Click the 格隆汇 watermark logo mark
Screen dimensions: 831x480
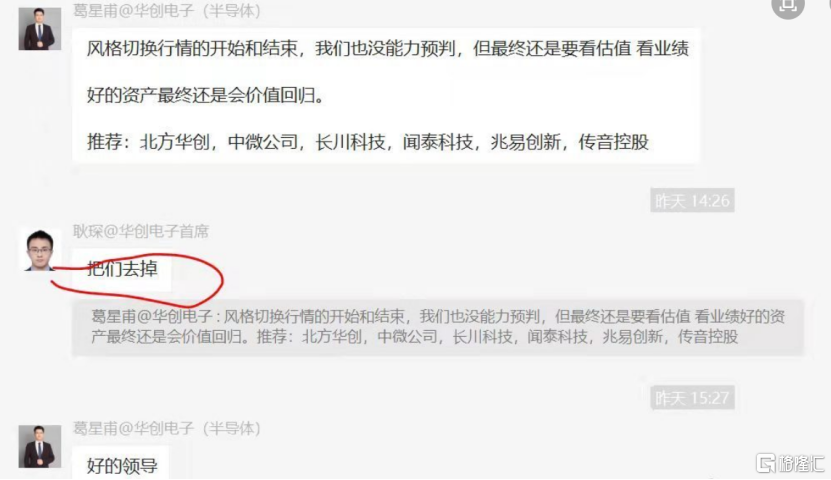[x=765, y=463]
